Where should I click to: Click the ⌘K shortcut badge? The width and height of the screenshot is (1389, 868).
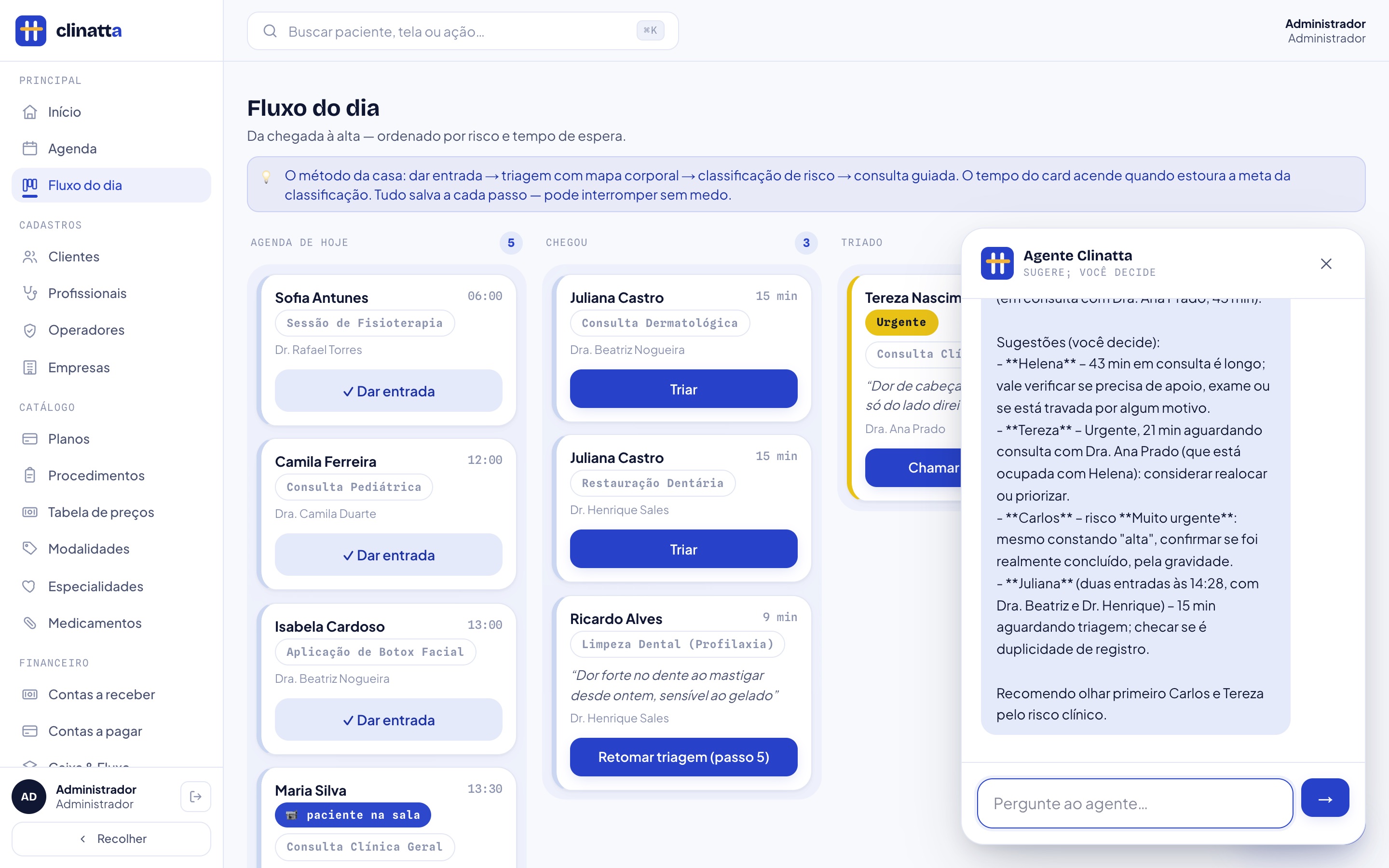(x=650, y=30)
